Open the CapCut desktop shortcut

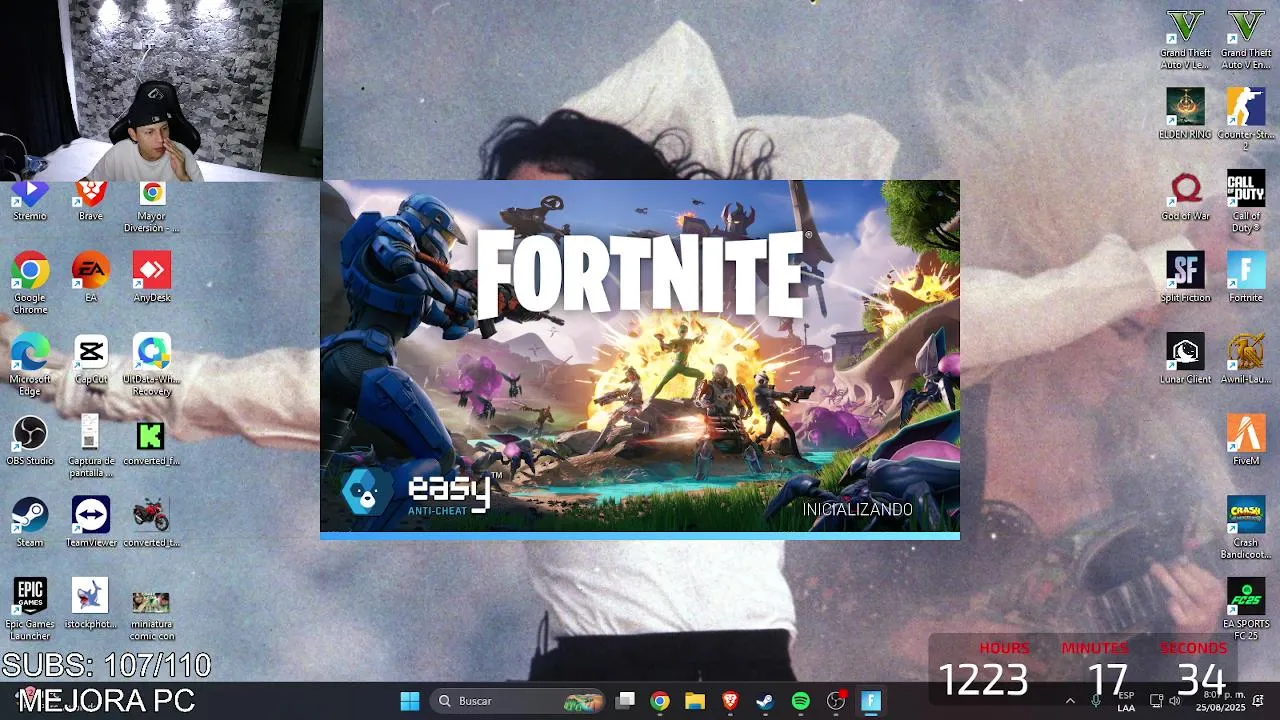91,359
